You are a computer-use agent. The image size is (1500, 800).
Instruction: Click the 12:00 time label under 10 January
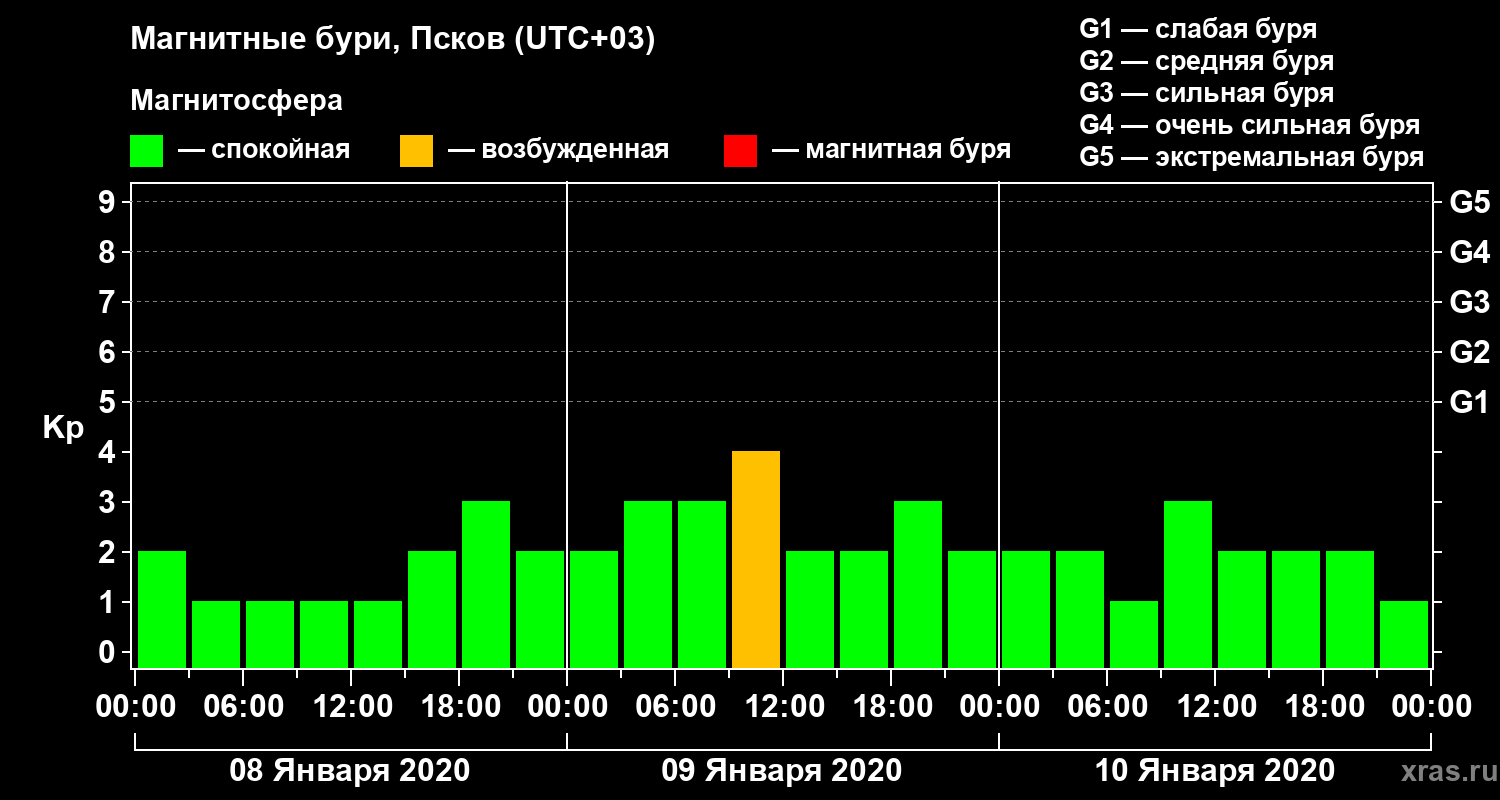coord(1215,706)
